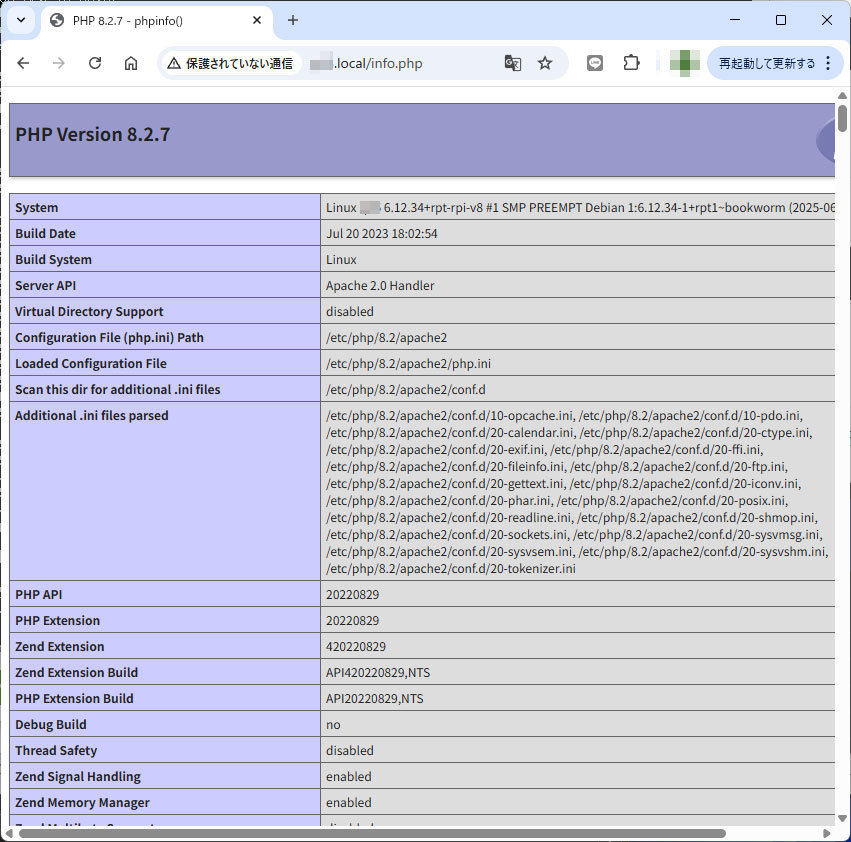Click the PHP Version 8.2.7 heading
Image resolution: width=851 pixels, height=842 pixels.
[93, 134]
